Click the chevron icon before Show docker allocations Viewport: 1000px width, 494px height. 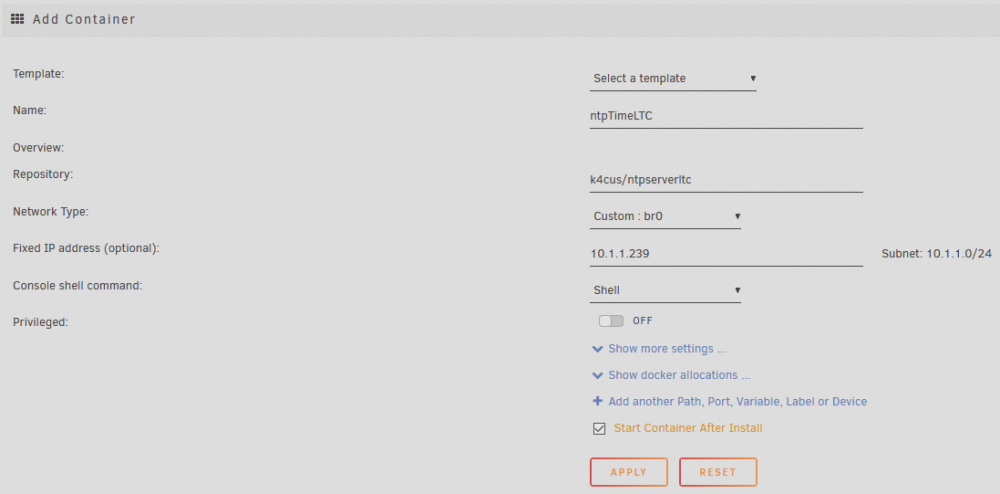point(598,375)
